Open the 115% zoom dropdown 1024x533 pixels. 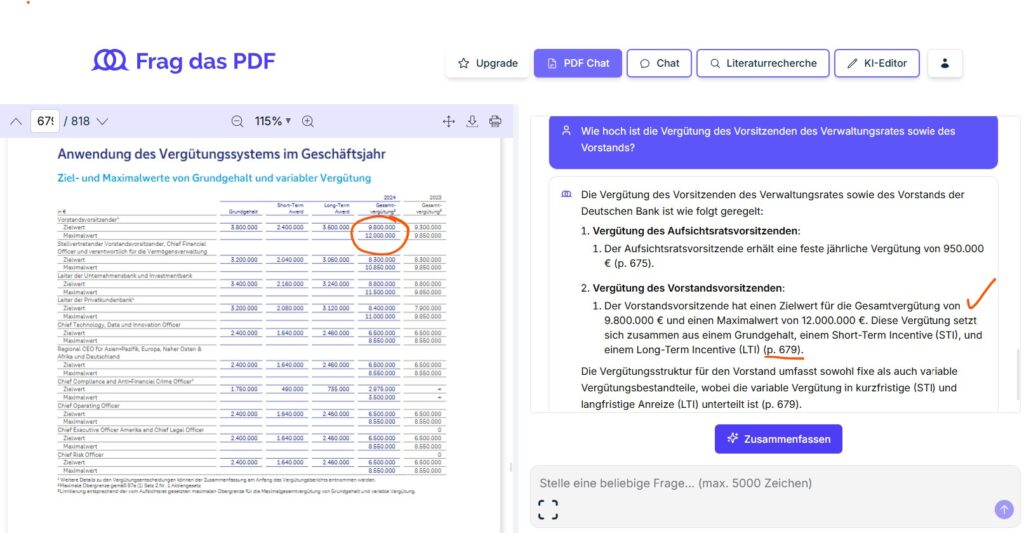pos(273,121)
